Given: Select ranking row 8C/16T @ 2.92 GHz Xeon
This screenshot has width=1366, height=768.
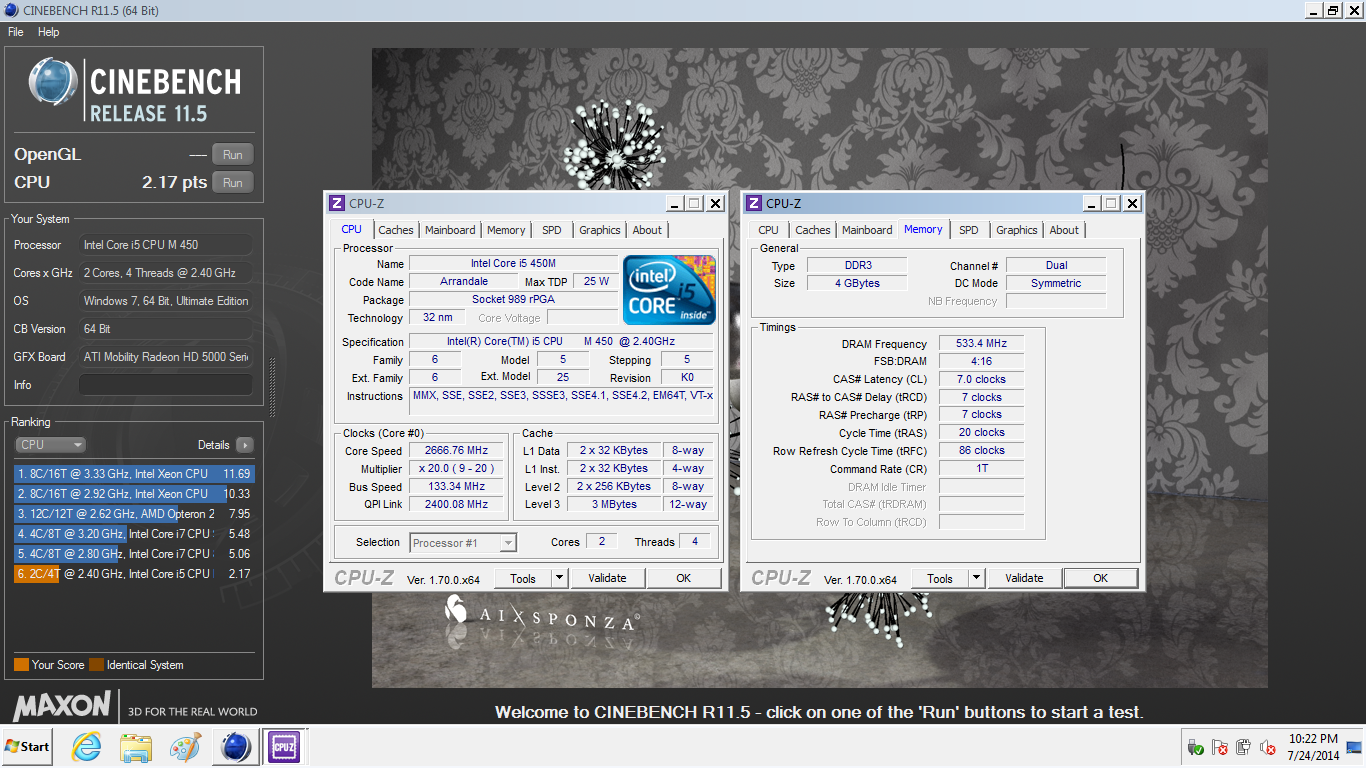Looking at the screenshot, I should click(134, 494).
